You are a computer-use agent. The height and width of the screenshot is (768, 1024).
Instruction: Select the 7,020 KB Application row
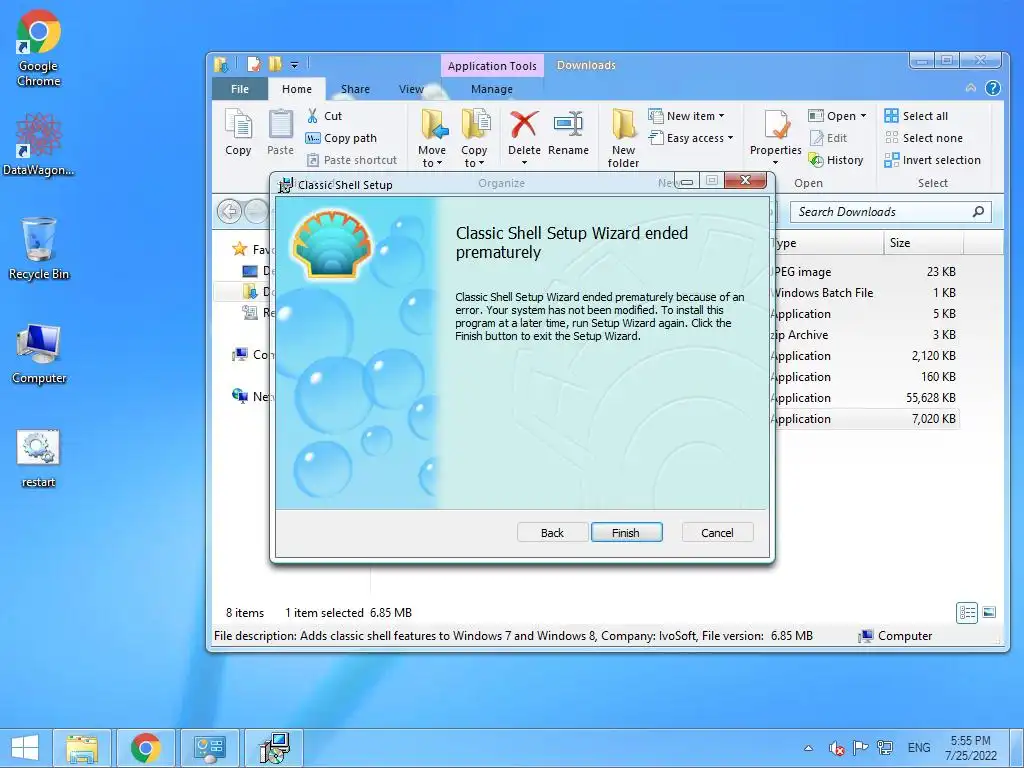tap(865, 419)
